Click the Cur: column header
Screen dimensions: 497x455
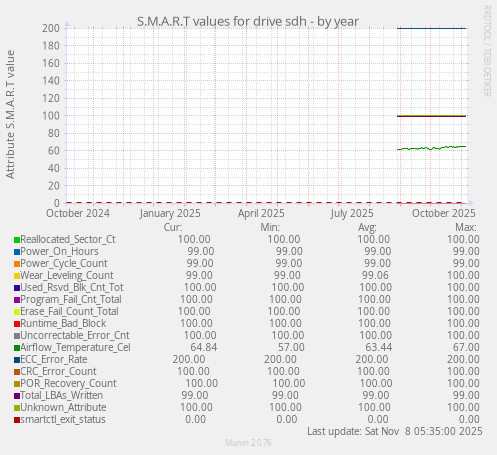click(173, 228)
